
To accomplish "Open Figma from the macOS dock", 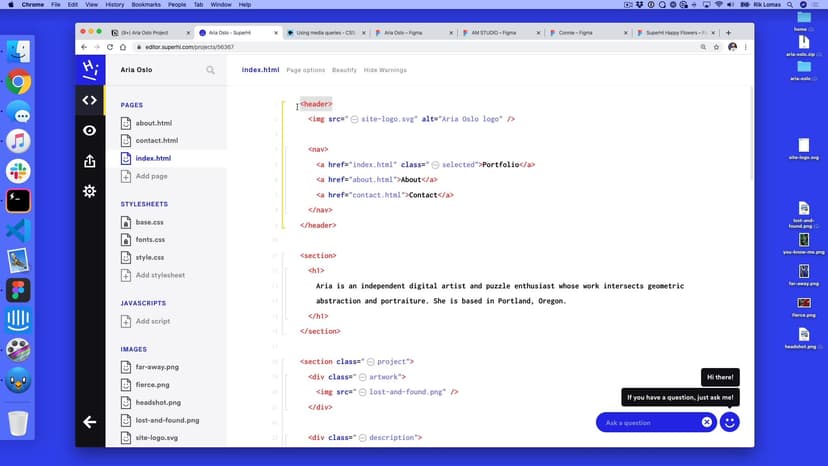I will [18, 290].
